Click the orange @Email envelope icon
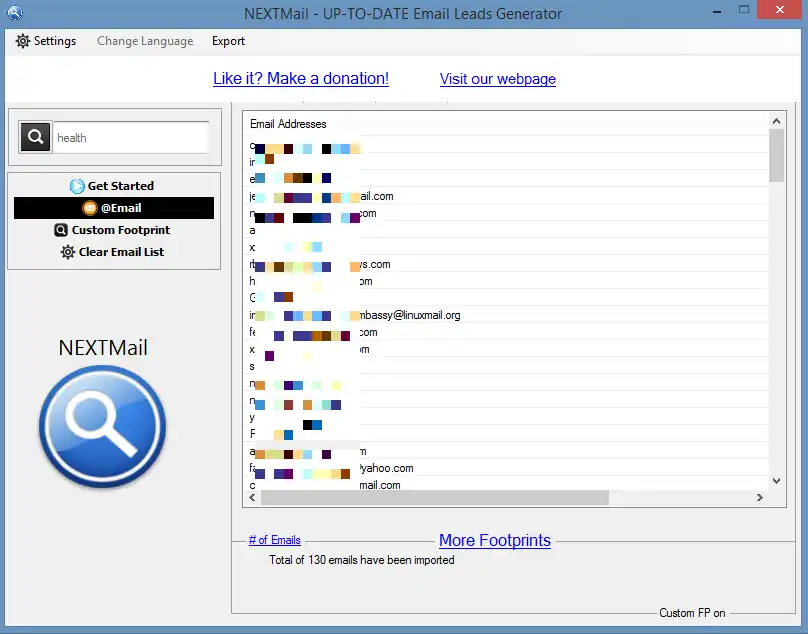The width and height of the screenshot is (808, 634). coord(90,208)
